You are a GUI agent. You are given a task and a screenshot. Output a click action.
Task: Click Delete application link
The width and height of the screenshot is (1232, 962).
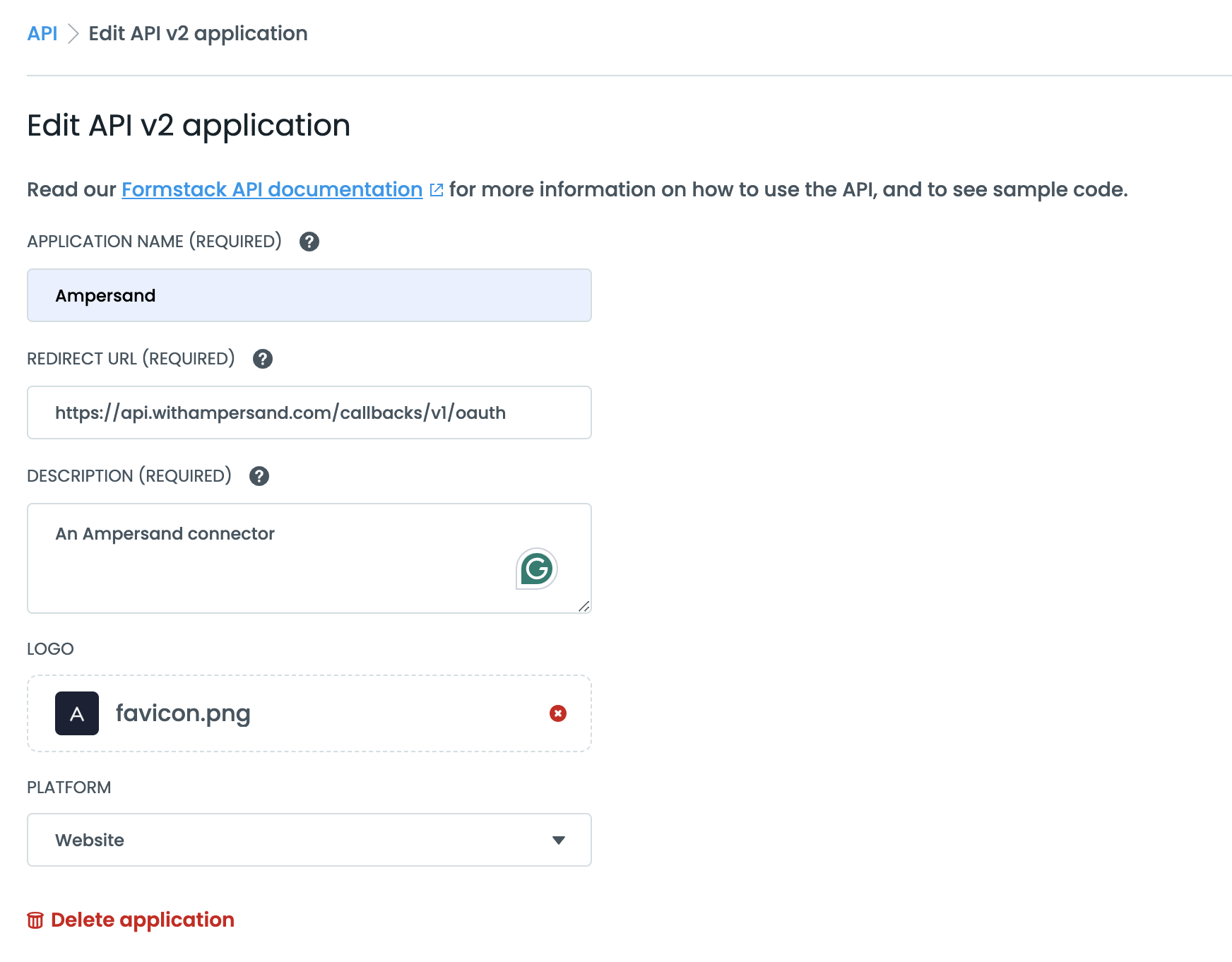click(x=143, y=920)
